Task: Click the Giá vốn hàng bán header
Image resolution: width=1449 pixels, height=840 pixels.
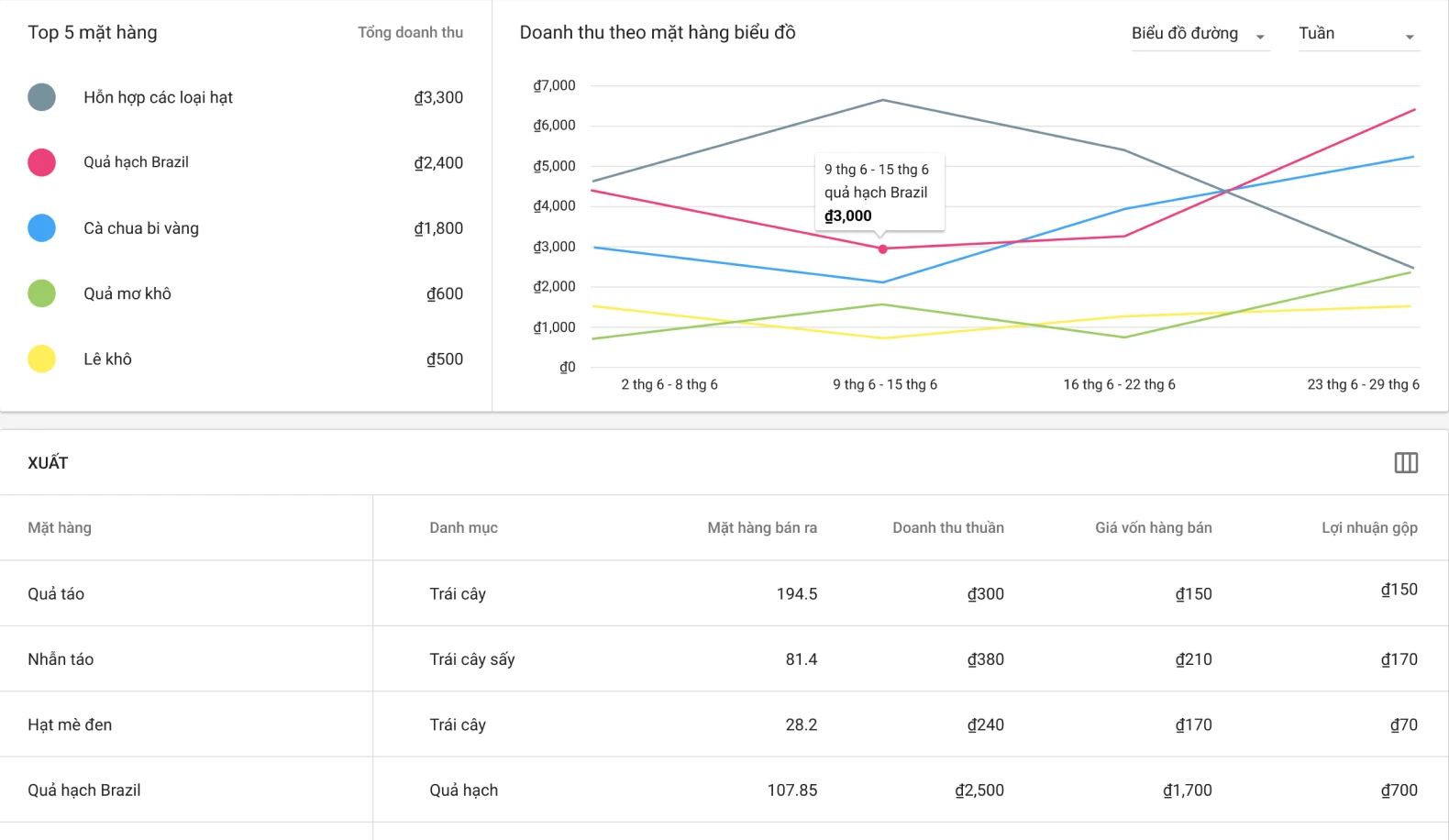Action: click(x=1153, y=528)
